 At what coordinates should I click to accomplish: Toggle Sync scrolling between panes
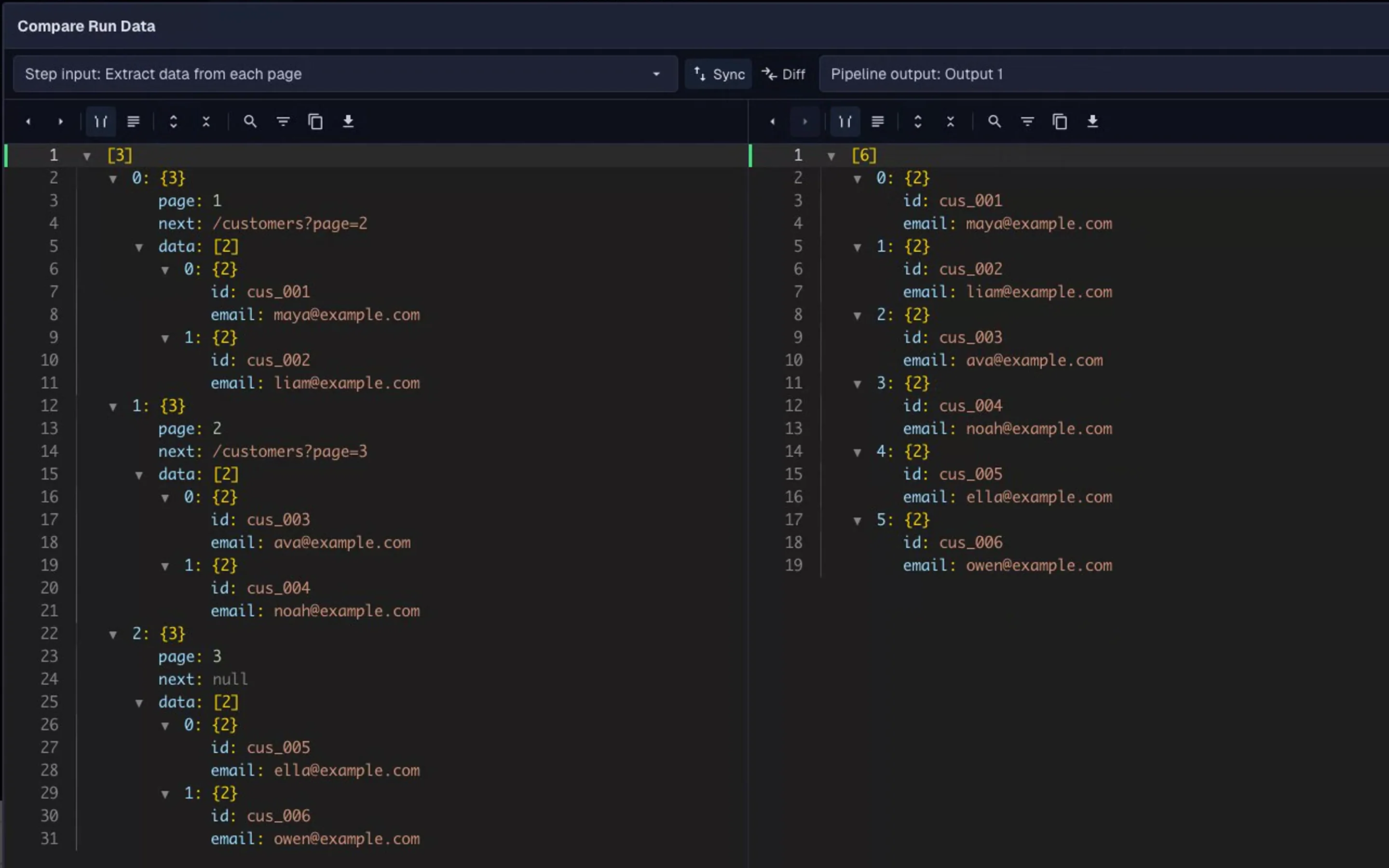(x=719, y=74)
